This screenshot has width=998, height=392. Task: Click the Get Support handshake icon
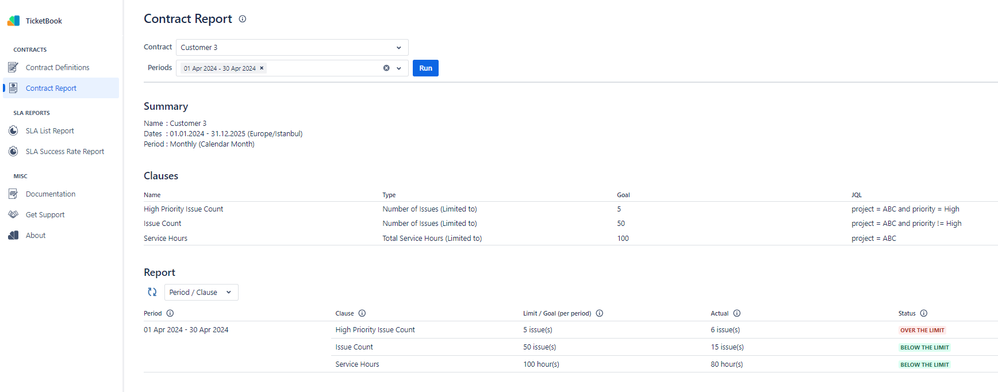coord(13,214)
